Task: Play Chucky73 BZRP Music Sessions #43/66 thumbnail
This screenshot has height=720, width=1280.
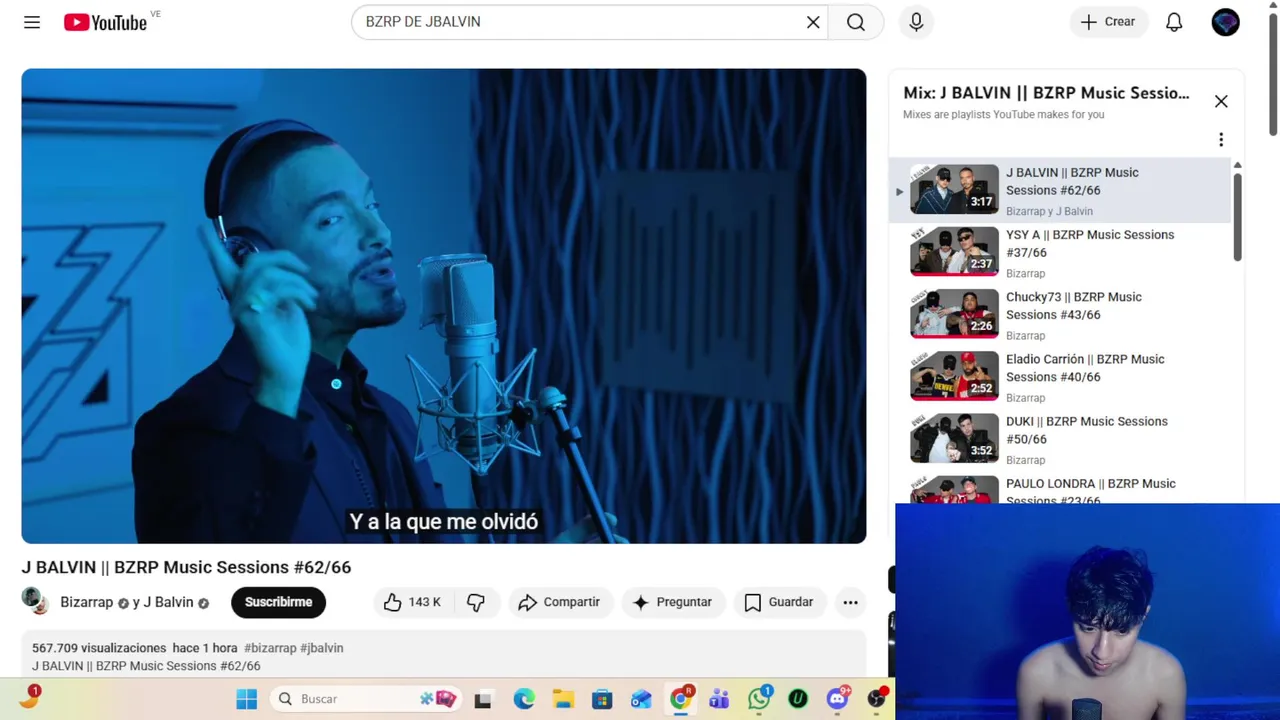Action: pyautogui.click(x=954, y=313)
